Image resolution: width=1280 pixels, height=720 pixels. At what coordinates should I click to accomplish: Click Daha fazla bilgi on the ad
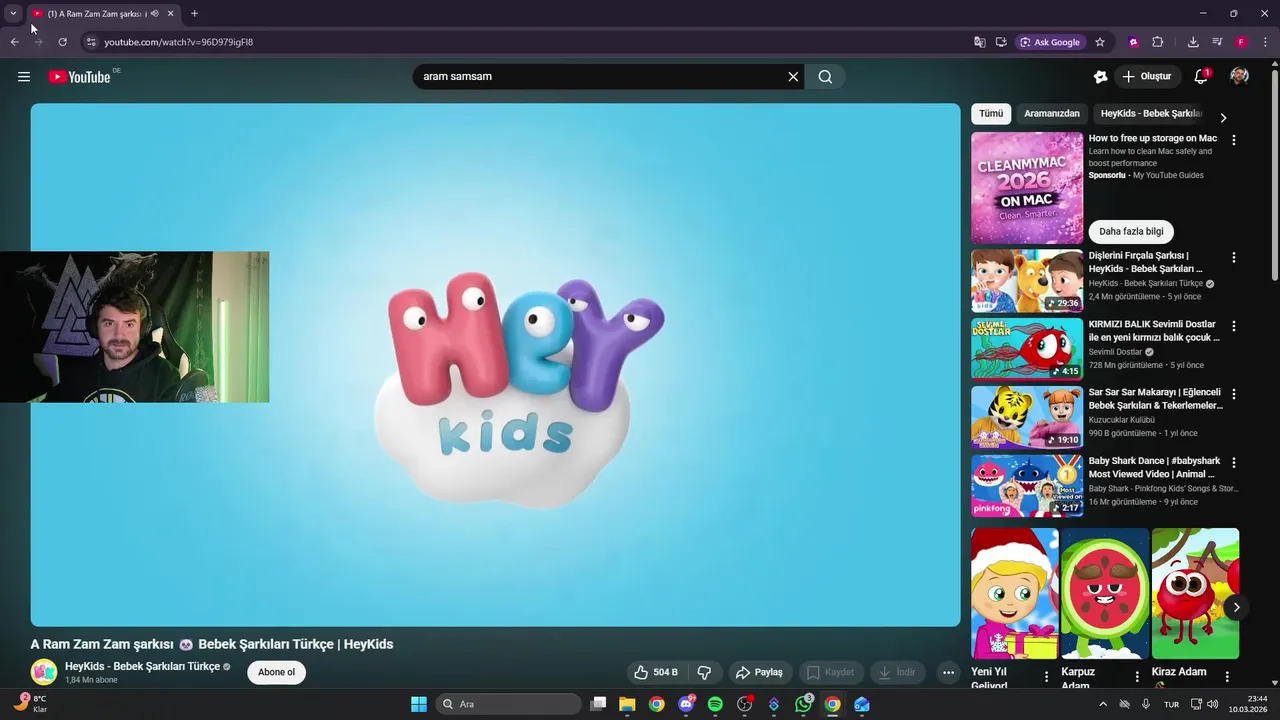1131,231
